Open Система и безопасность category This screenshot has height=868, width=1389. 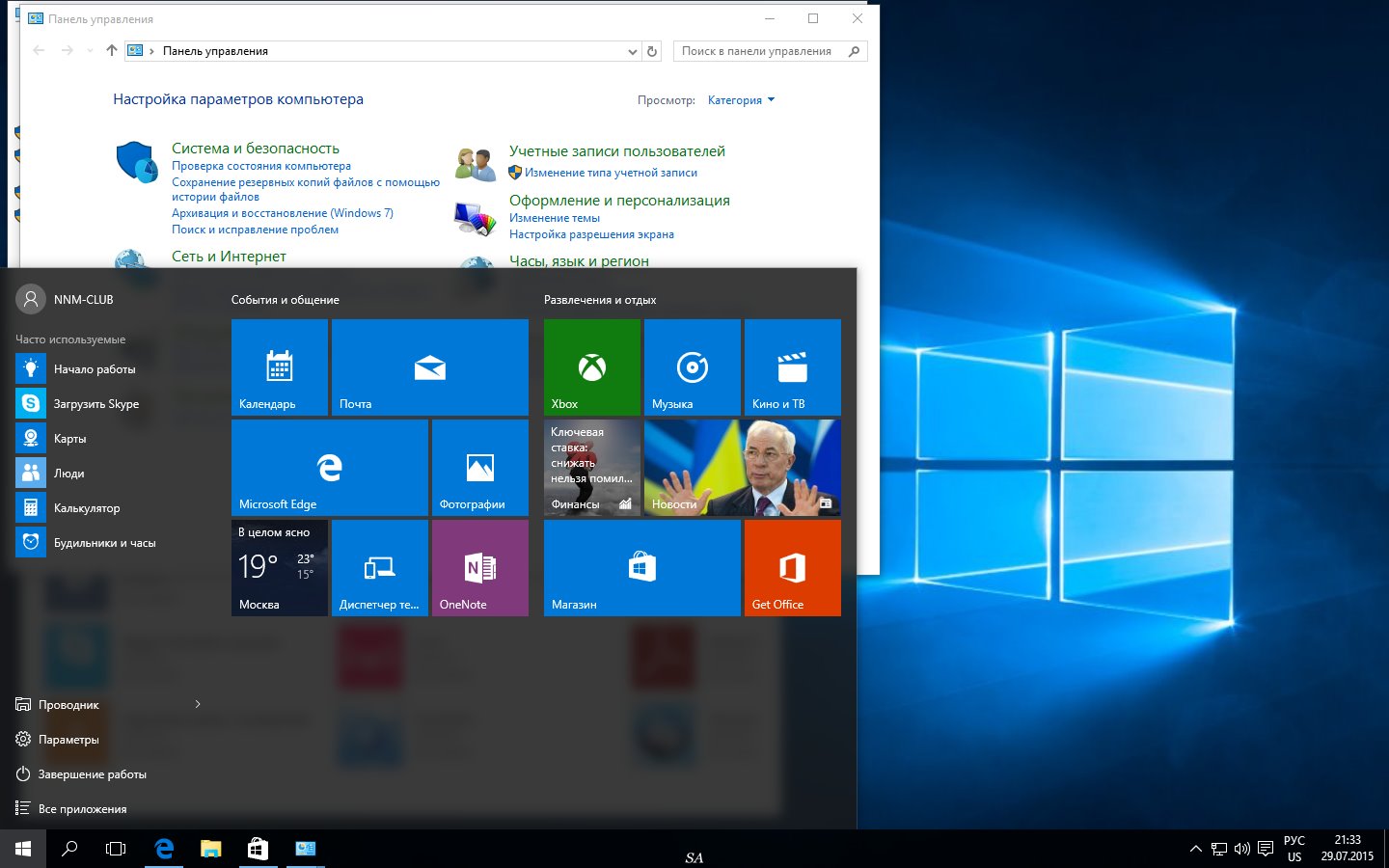click(256, 149)
